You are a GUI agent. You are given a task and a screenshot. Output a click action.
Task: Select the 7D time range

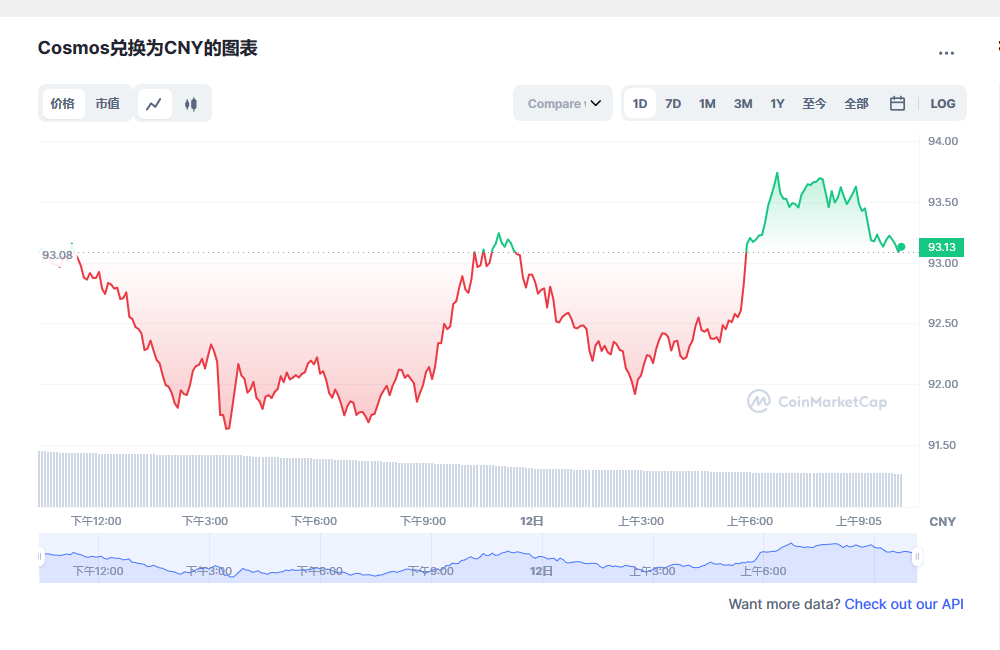pos(673,103)
